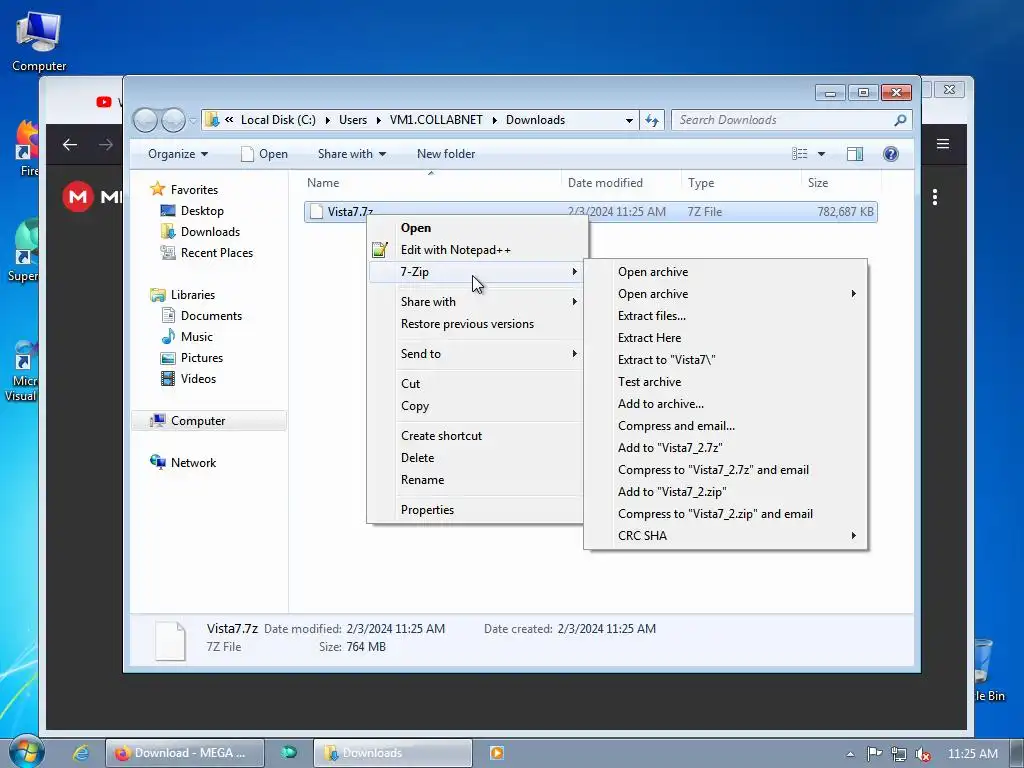The width and height of the screenshot is (1024, 768).
Task: Click the Forward navigation arrow in Explorer
Action: [173, 120]
